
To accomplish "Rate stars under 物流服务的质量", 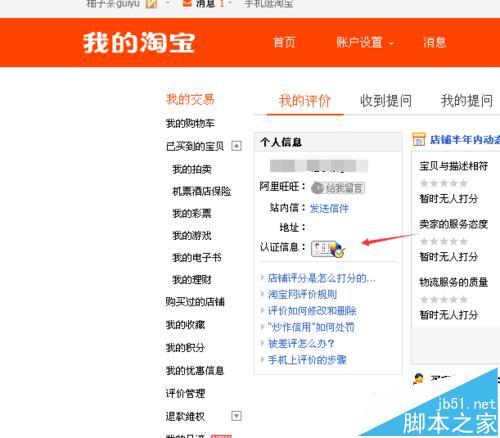I will pos(444,299).
